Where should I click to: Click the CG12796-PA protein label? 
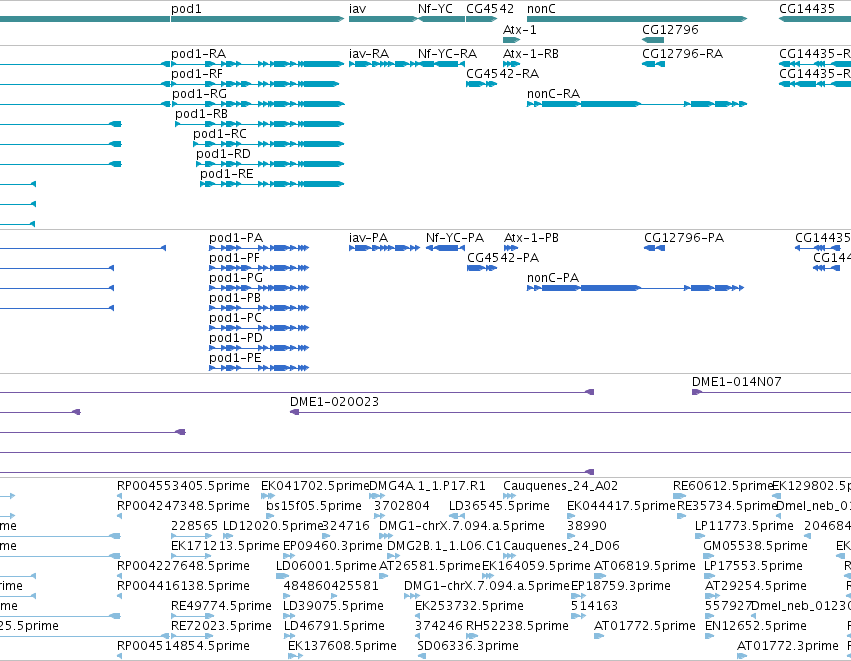[684, 238]
